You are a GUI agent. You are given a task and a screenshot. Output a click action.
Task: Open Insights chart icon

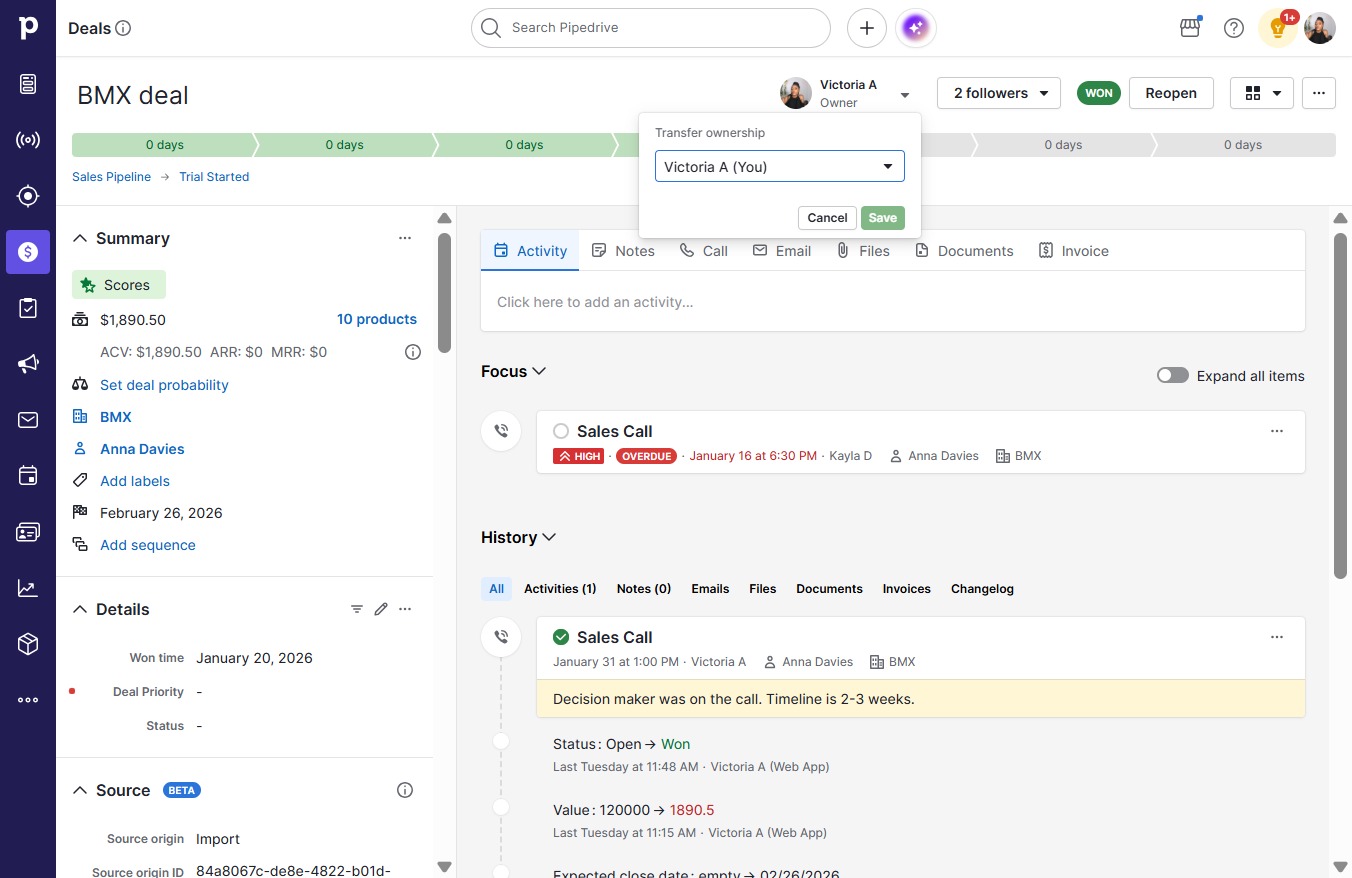tap(28, 588)
